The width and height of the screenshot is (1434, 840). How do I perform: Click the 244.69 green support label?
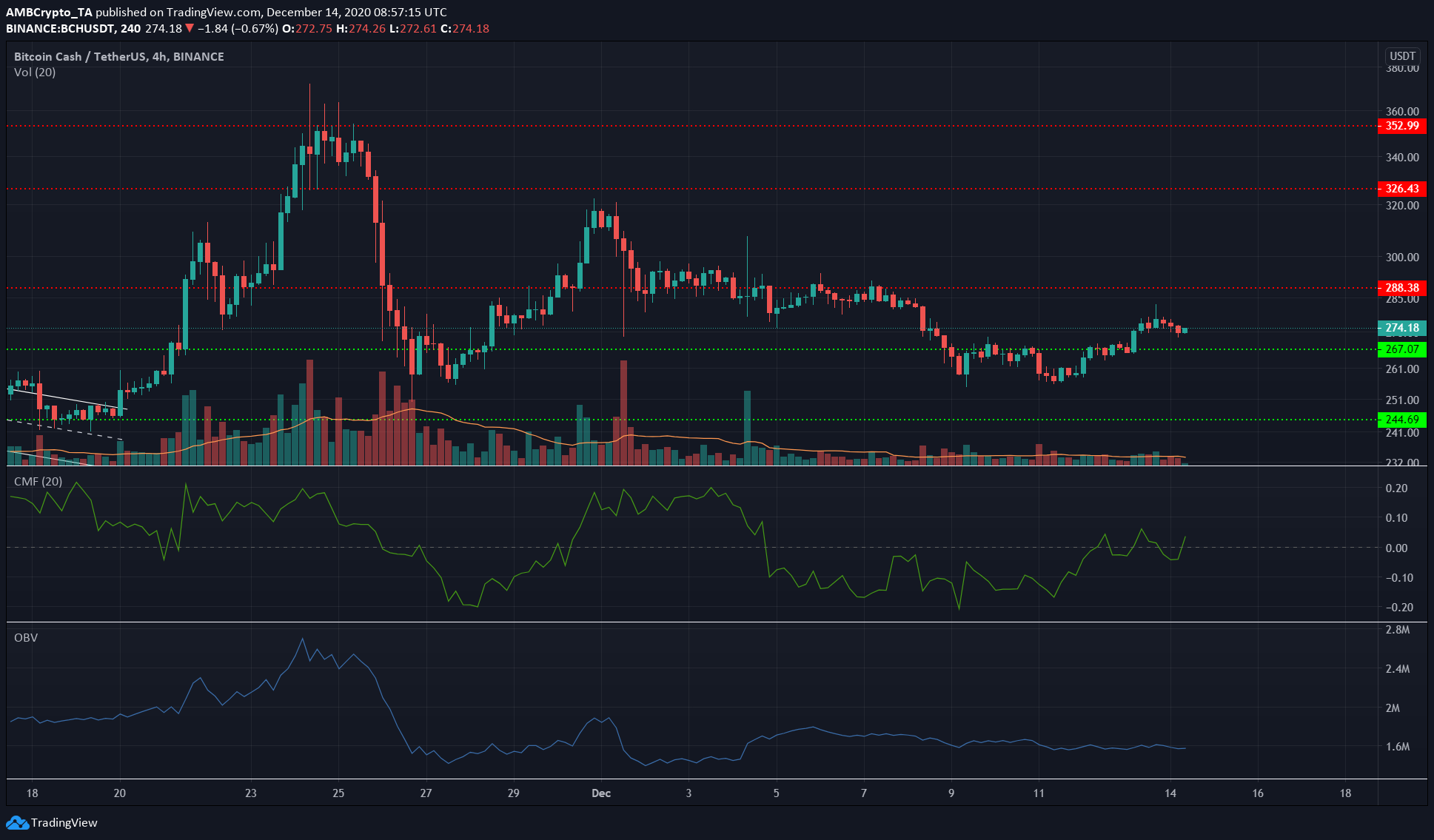coord(1402,420)
